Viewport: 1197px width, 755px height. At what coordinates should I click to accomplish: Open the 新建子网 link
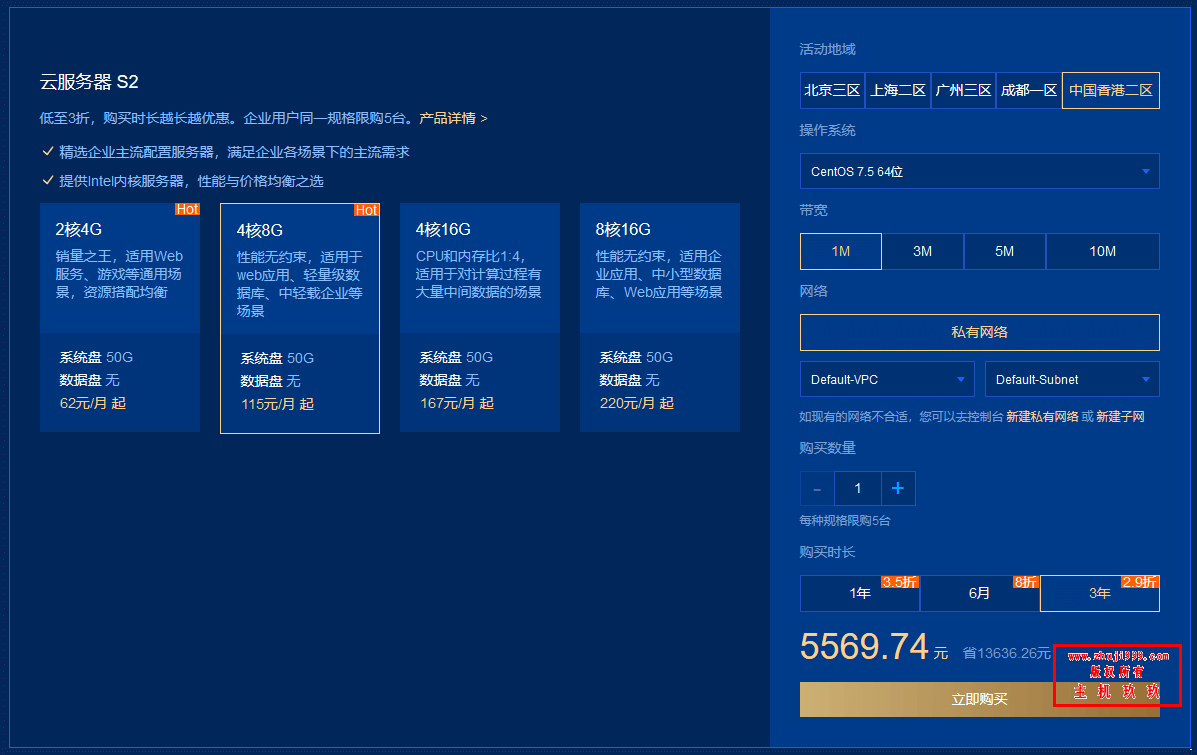pos(1120,417)
